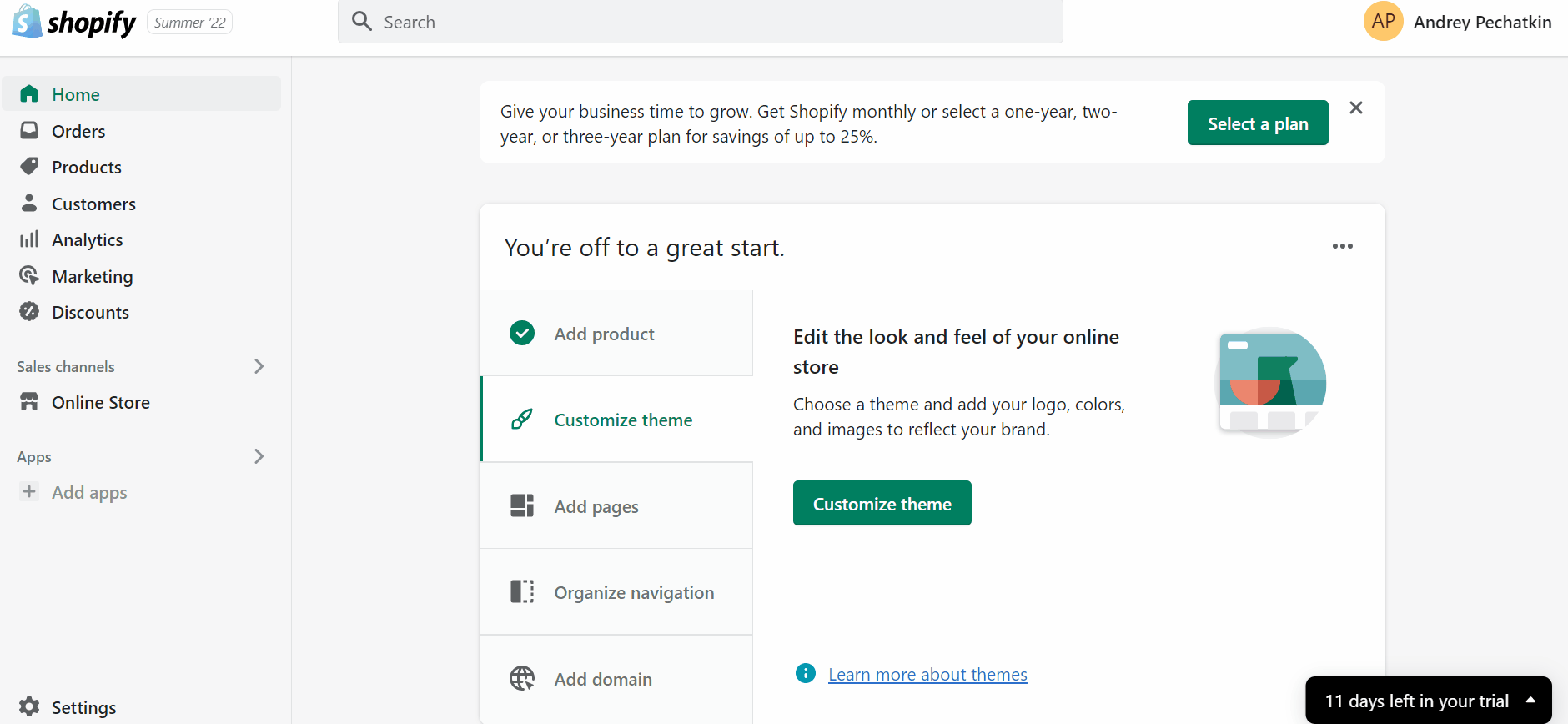Click the Customize theme brush icon
This screenshot has width=1568, height=724.
[522, 419]
